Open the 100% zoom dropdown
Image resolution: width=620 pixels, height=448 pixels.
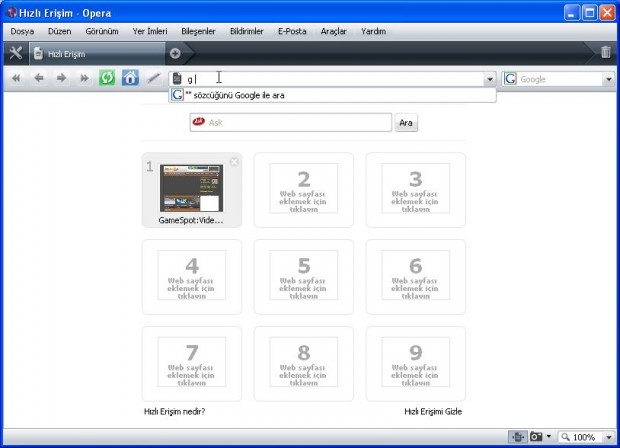(x=609, y=437)
